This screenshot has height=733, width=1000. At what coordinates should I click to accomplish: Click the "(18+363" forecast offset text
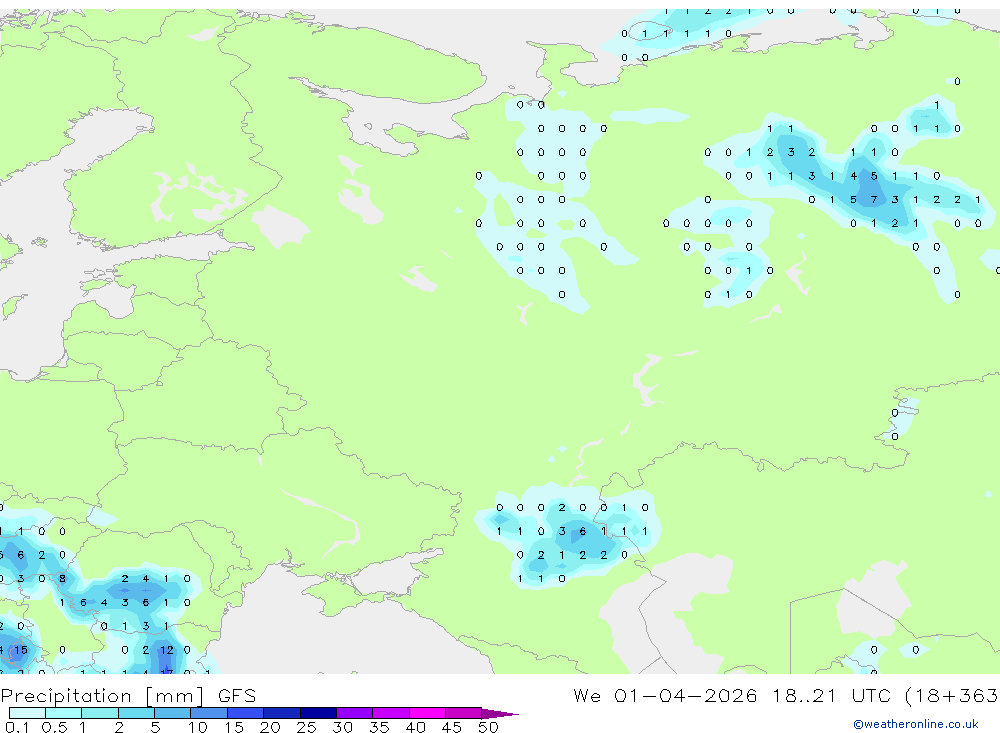tap(951, 696)
